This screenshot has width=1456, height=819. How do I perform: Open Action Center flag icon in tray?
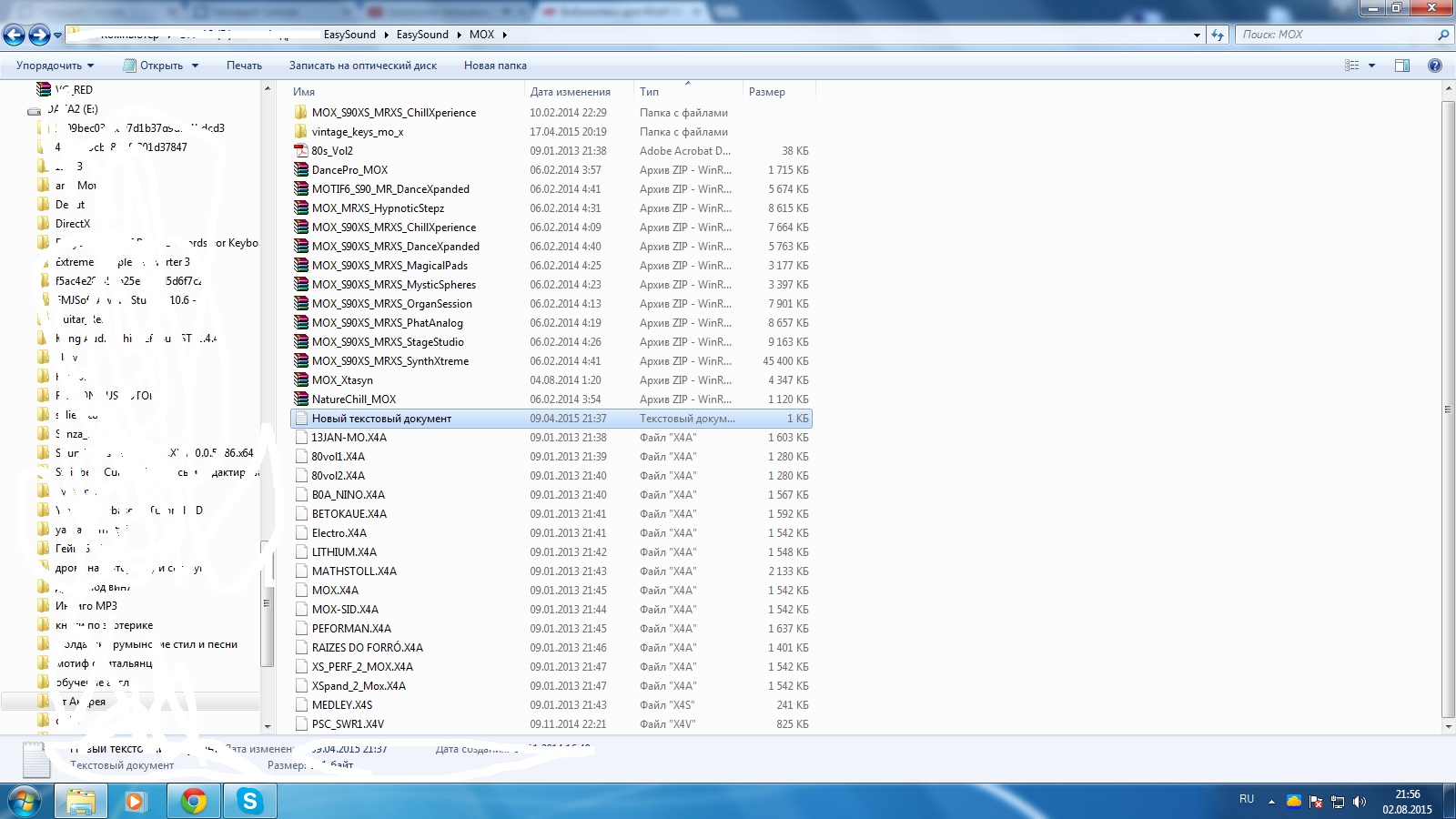(1316, 802)
